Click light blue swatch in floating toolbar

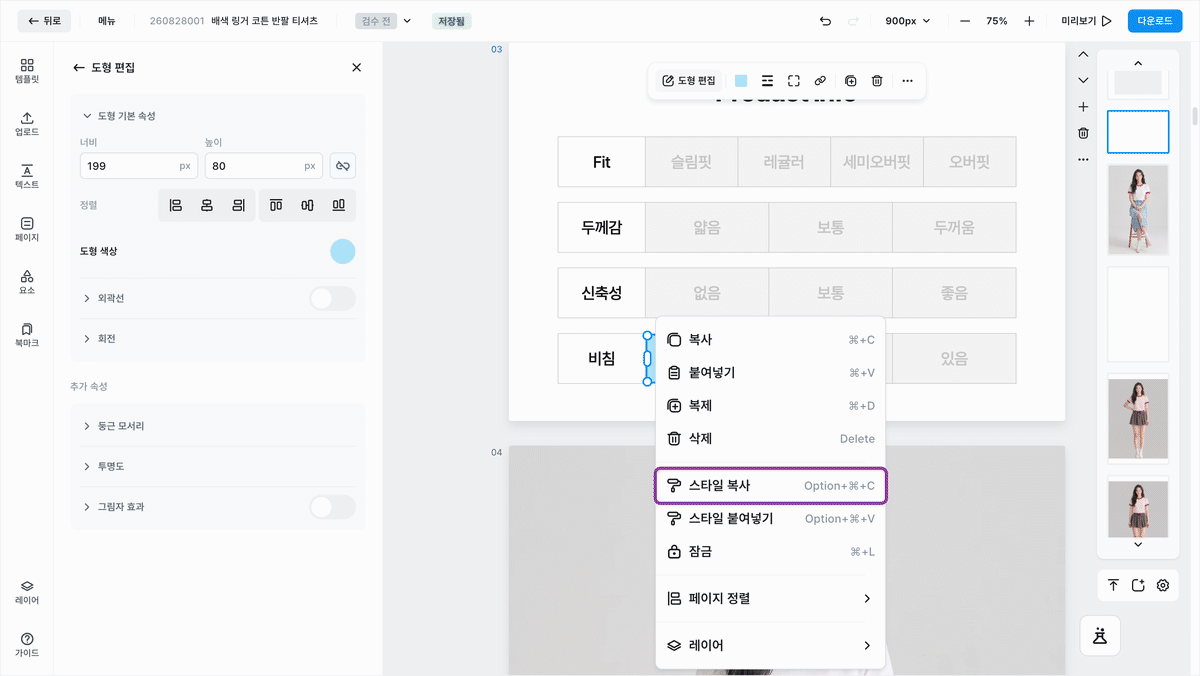(x=741, y=81)
